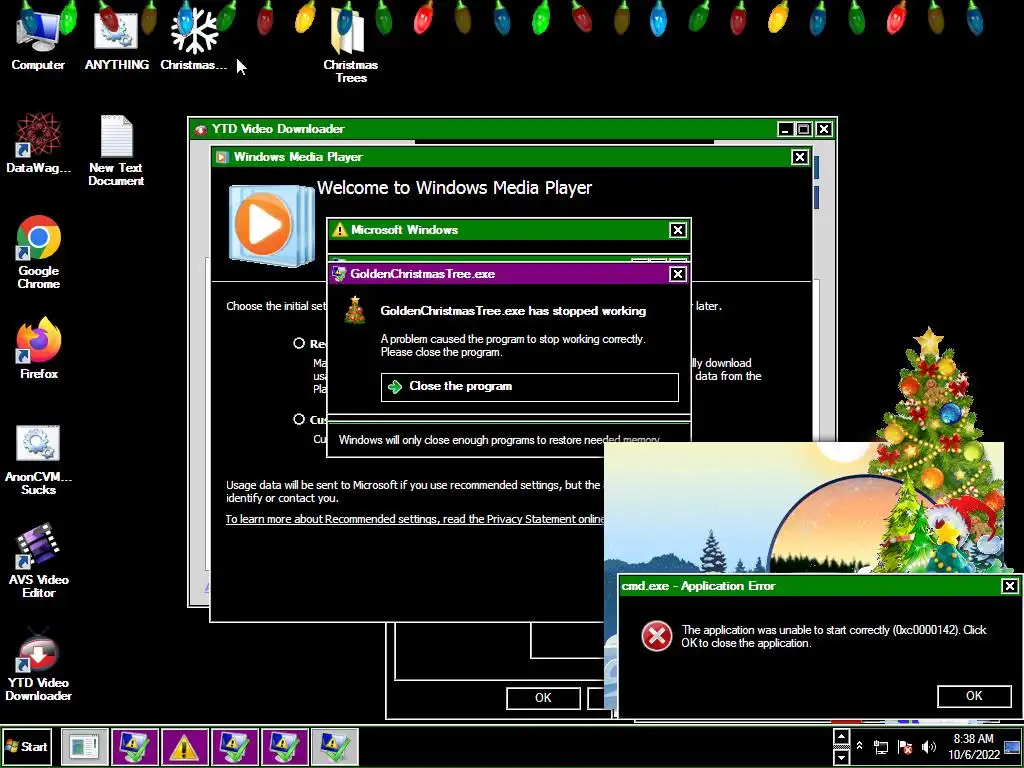Click the first taskbar button with window-list icon

pos(85,746)
